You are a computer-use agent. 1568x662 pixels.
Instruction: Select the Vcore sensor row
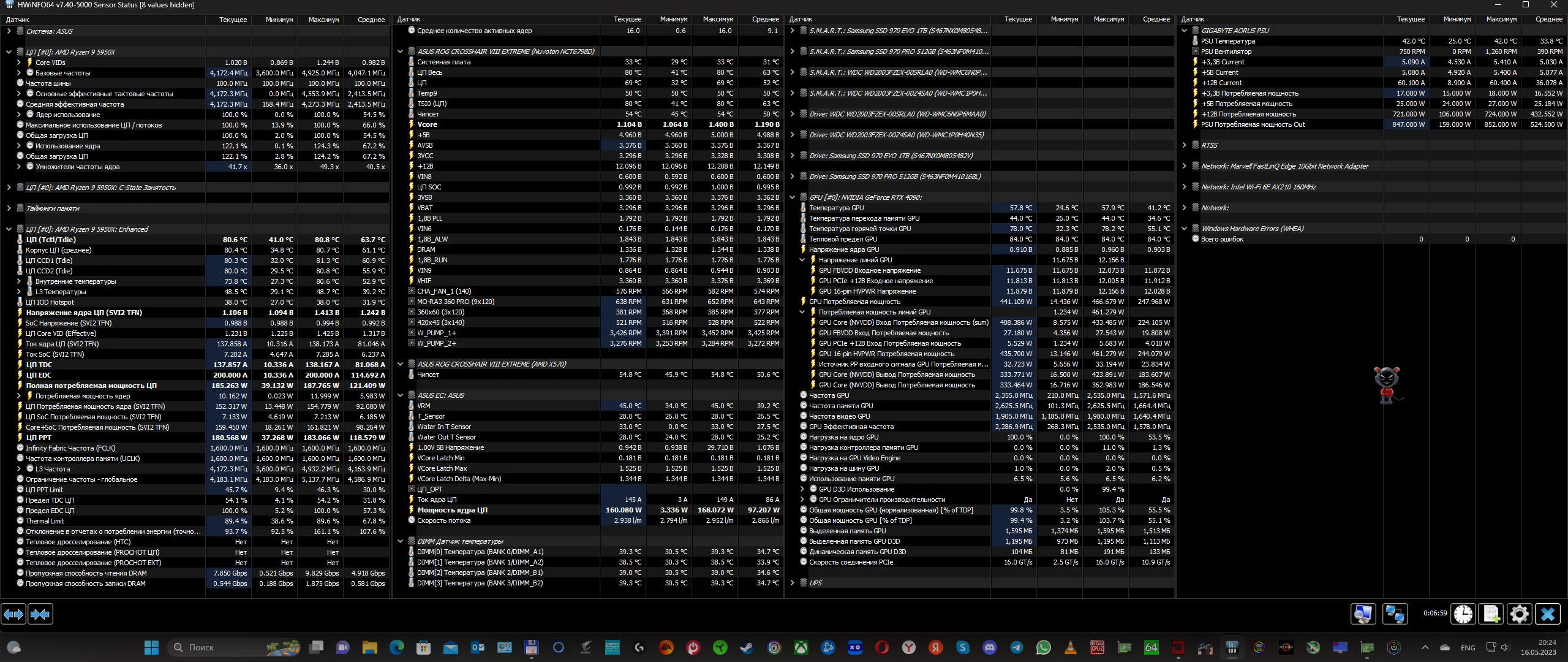[x=428, y=124]
